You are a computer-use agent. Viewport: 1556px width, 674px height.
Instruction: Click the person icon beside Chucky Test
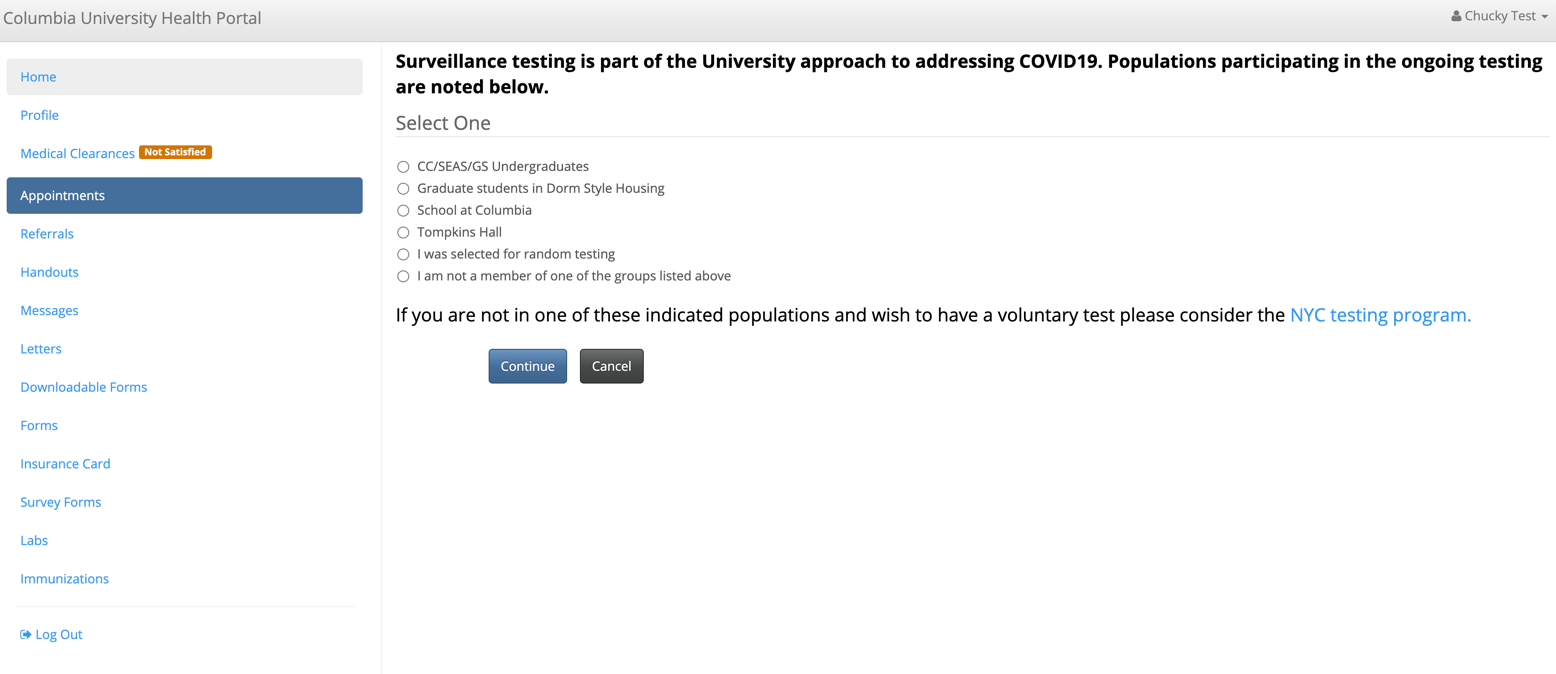(x=1455, y=15)
